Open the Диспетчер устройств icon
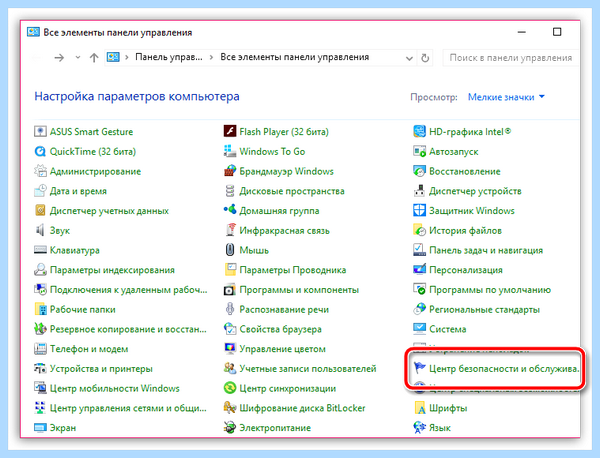 [x=419, y=191]
